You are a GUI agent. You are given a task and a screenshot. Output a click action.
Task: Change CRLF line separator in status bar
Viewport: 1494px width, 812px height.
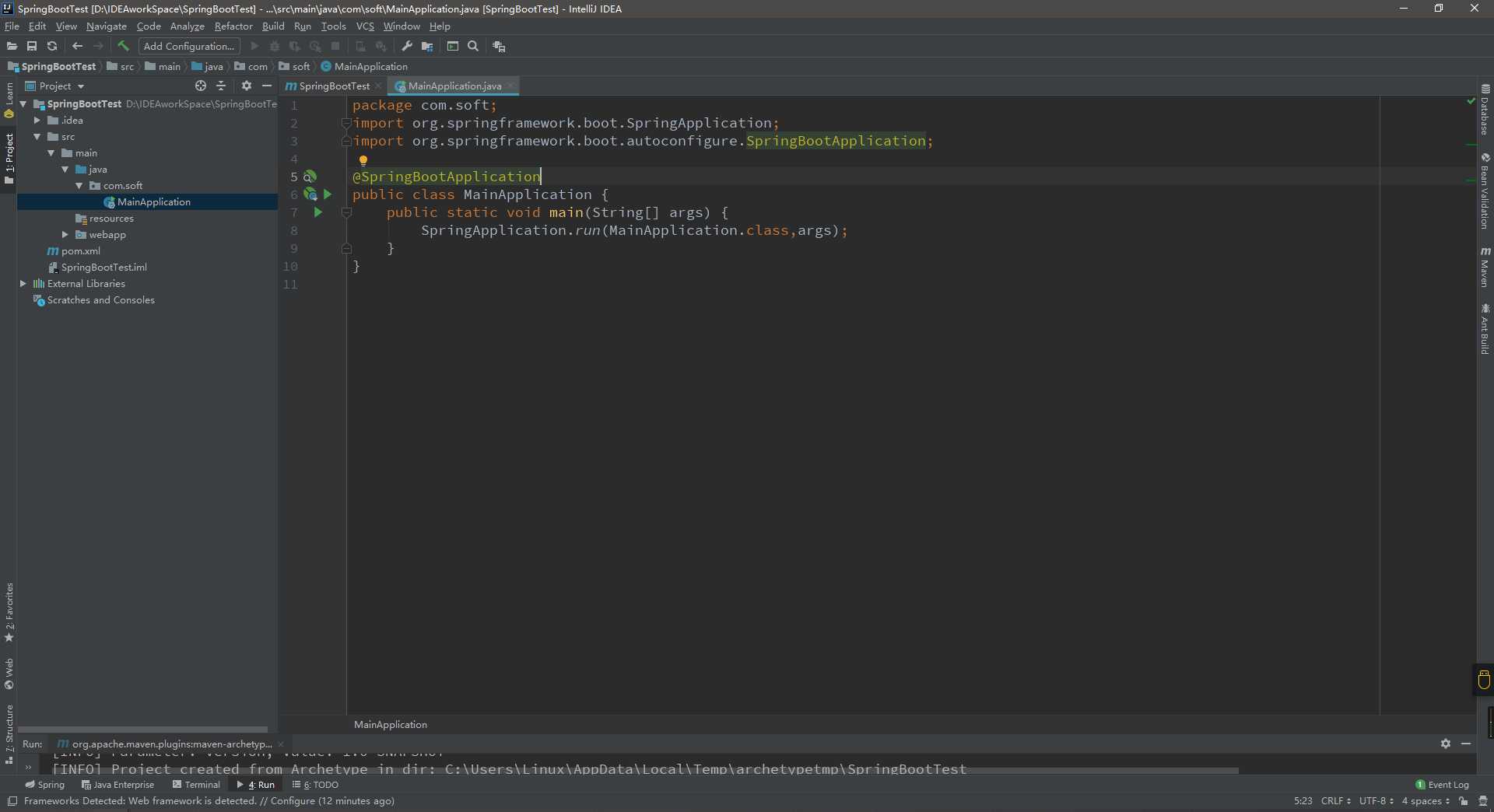[1335, 801]
